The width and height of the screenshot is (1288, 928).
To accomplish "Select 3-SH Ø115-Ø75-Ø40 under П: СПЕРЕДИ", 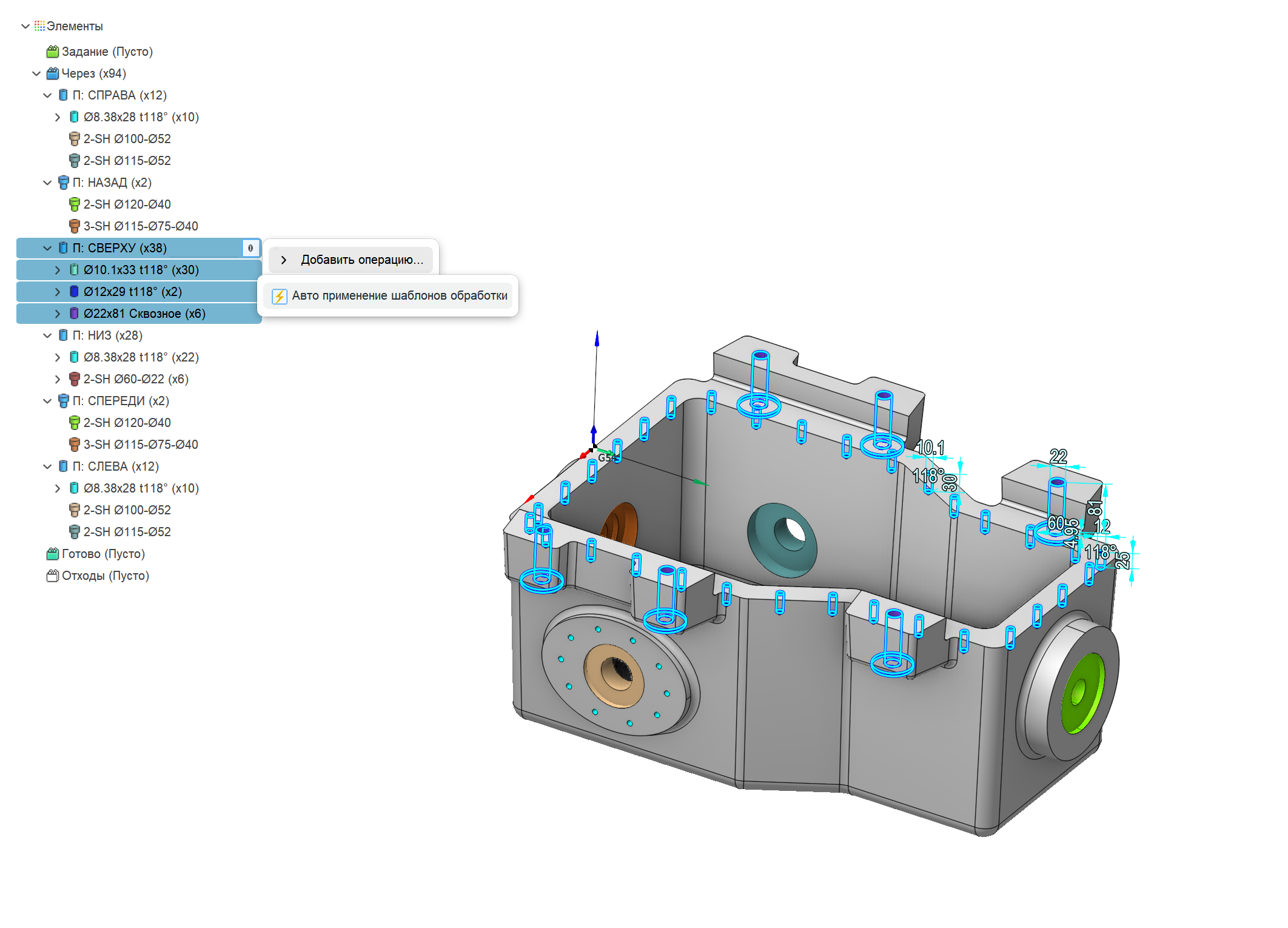I will click(140, 445).
